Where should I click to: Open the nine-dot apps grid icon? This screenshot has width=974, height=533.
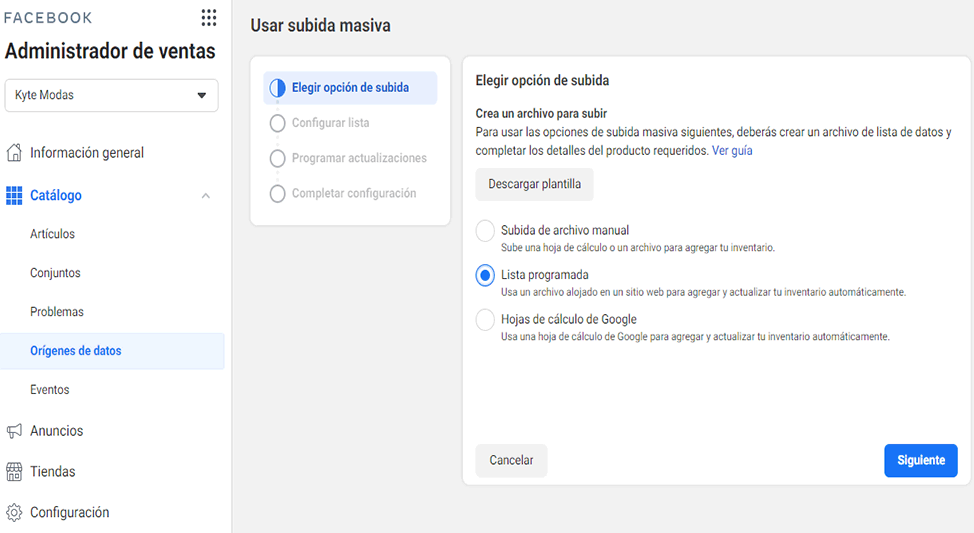click(209, 17)
